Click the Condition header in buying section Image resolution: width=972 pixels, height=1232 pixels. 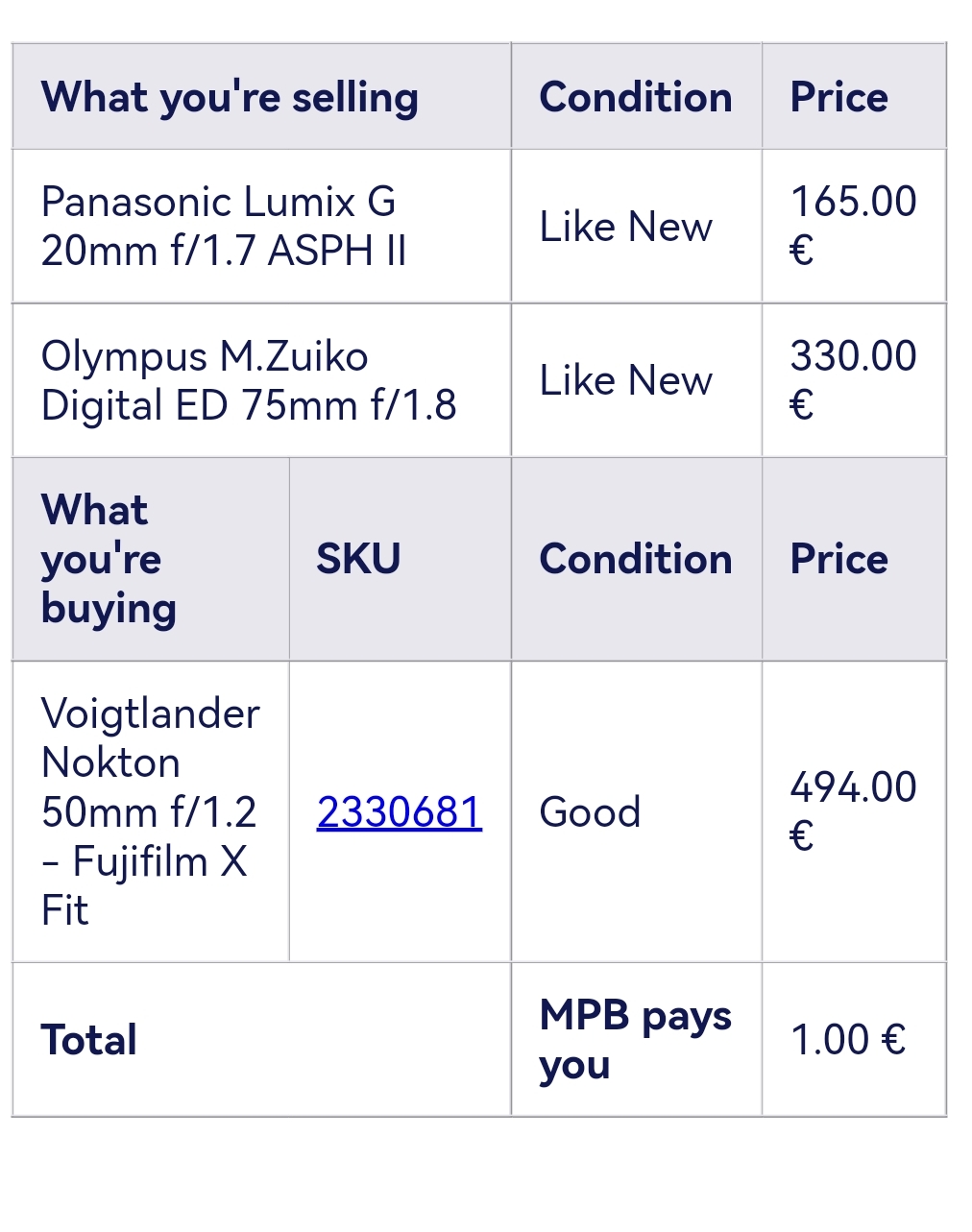tap(636, 559)
